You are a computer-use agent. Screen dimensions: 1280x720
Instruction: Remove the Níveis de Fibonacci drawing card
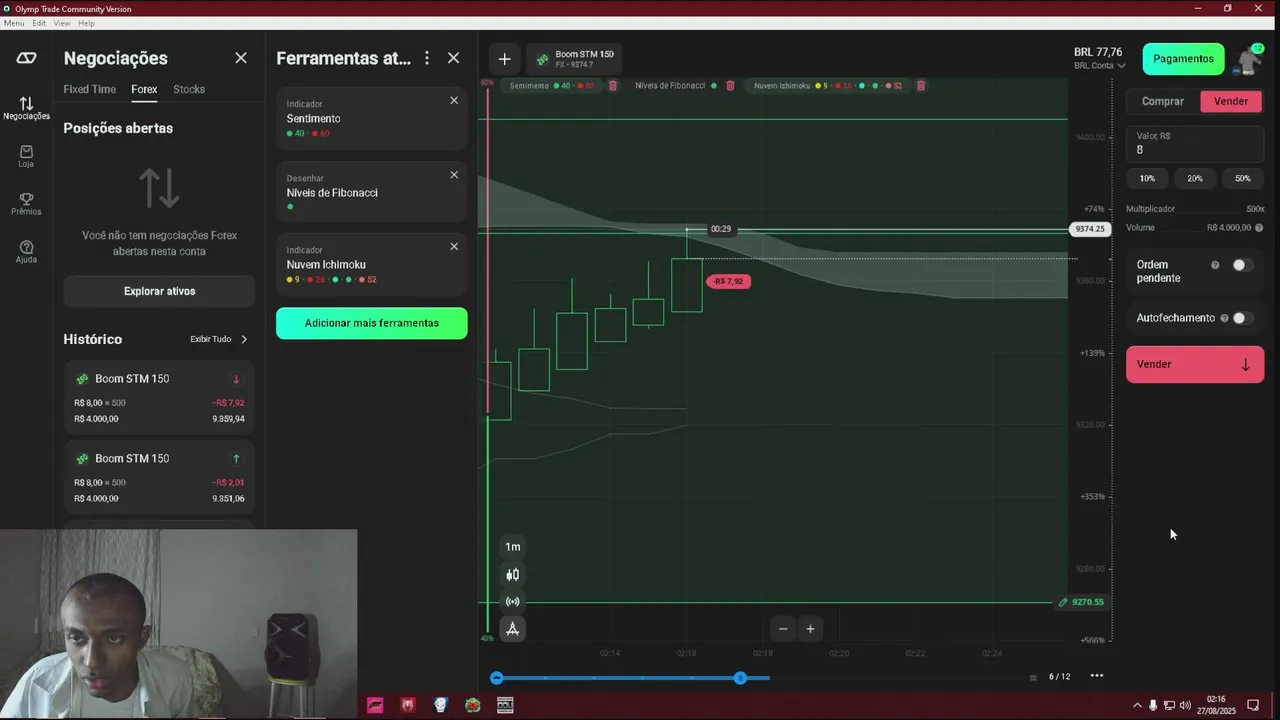[454, 175]
